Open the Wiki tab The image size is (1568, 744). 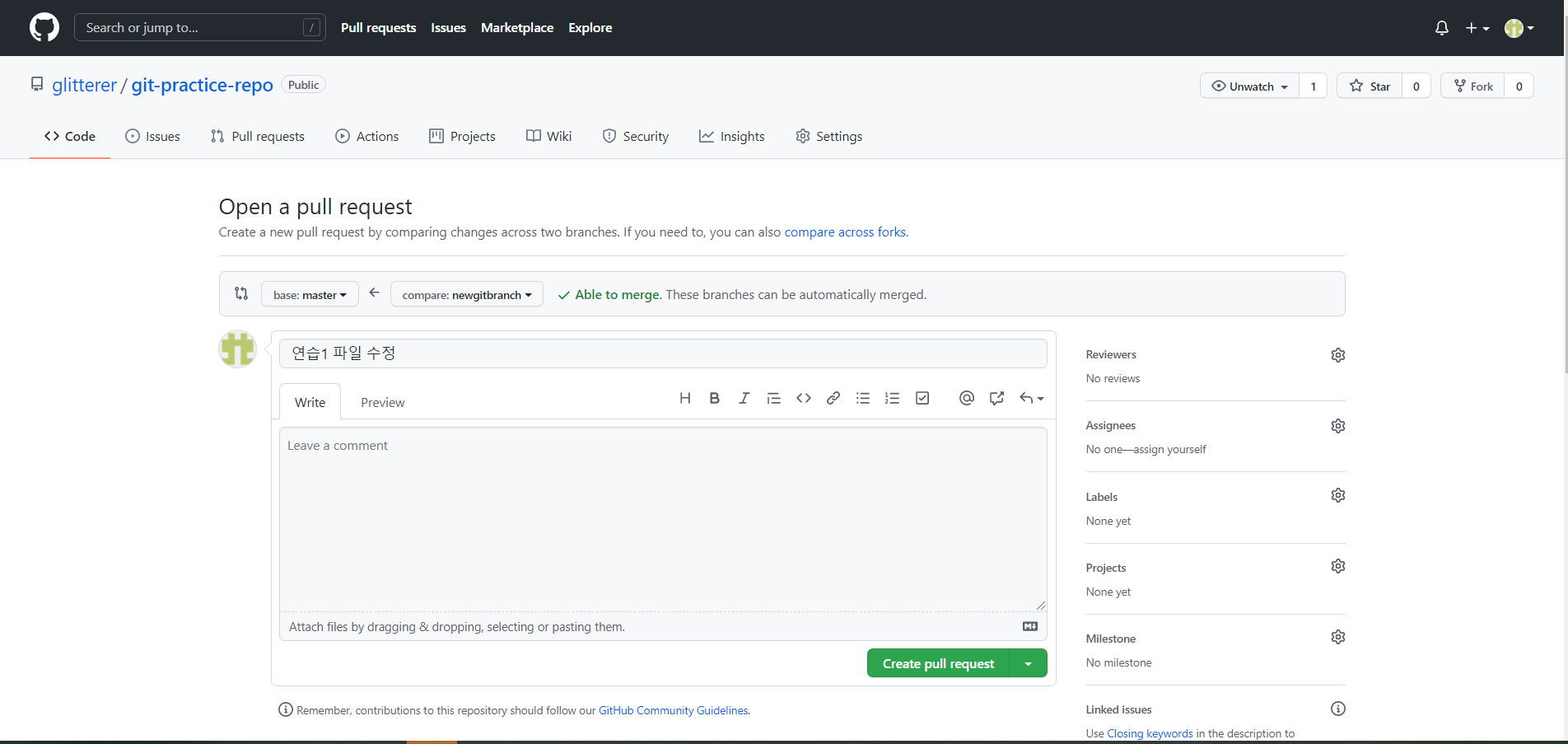pos(548,136)
